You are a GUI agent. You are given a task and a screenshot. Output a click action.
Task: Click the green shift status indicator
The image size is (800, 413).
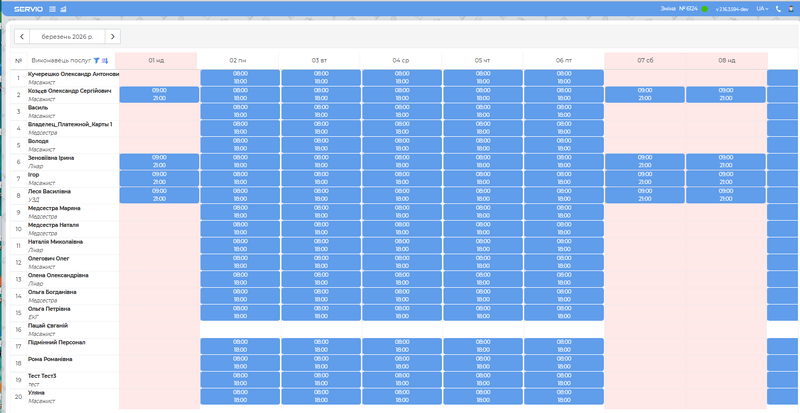(x=704, y=8)
